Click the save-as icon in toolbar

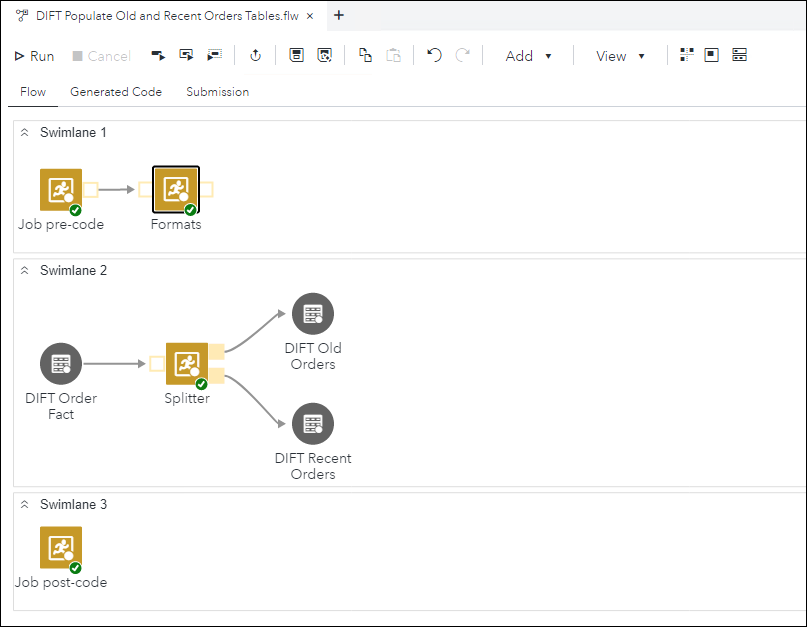click(x=325, y=55)
